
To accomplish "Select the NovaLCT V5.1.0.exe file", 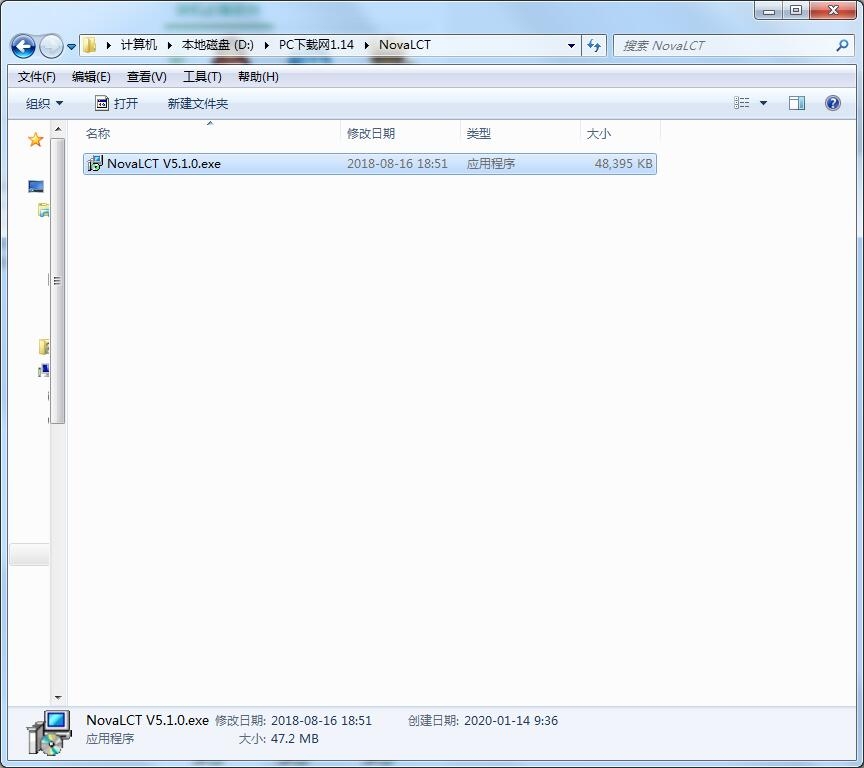I will 163,164.
